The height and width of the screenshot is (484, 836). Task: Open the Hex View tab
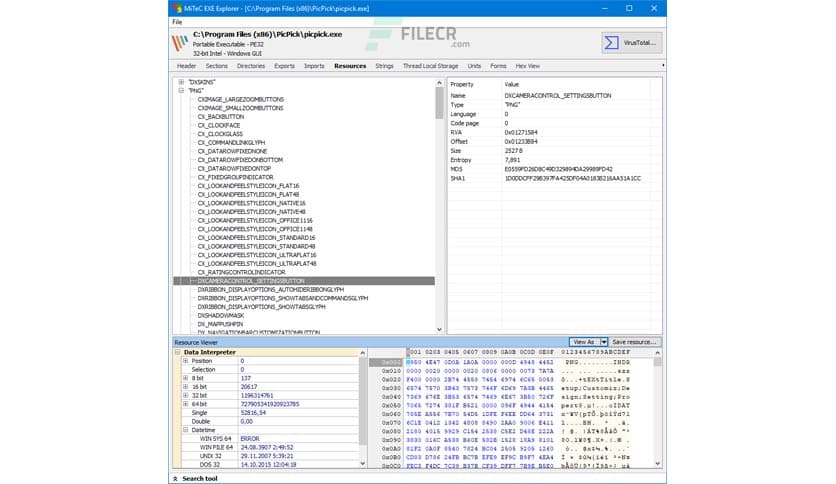[x=527, y=66]
